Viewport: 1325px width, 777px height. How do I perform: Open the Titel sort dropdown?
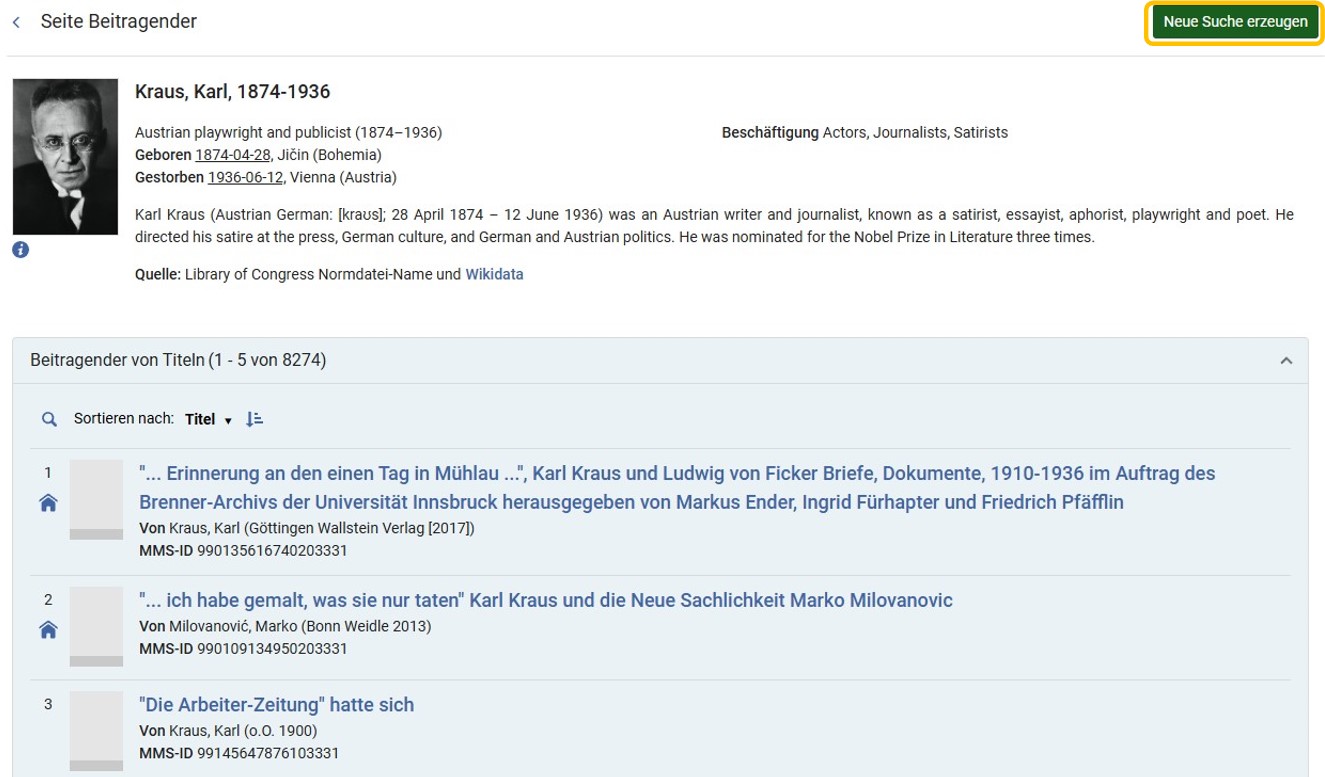point(208,420)
